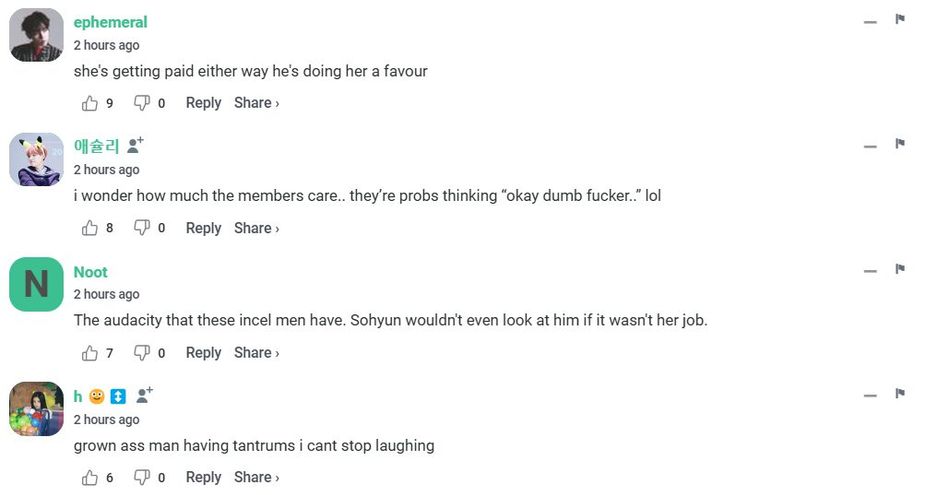Upvote Noot's comment about Sohyun

point(90,353)
